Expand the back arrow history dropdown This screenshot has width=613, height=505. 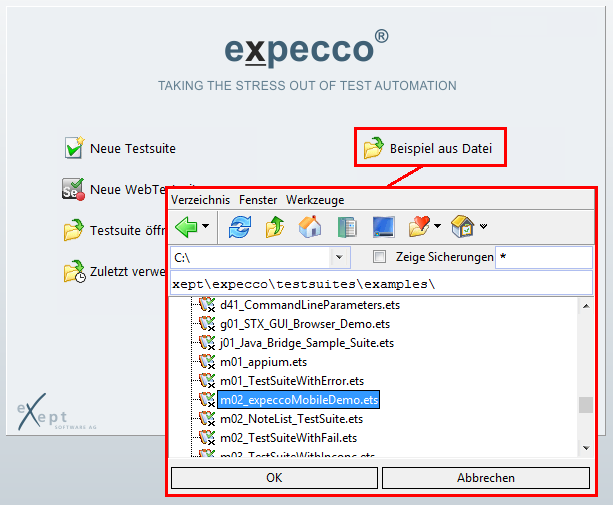pos(206,227)
